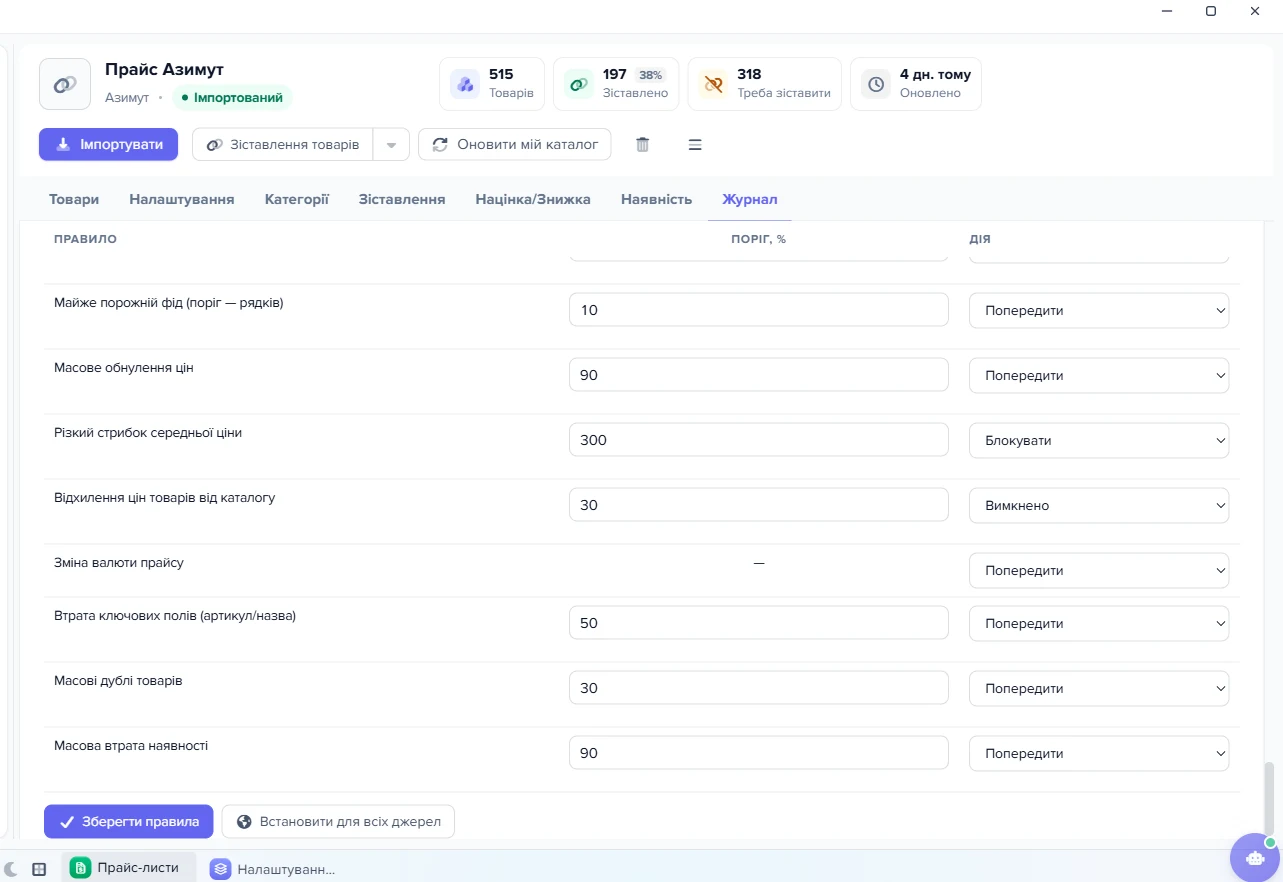1283x882 pixels.
Task: Click Встановити для всіх джерел button
Action: coord(338,822)
